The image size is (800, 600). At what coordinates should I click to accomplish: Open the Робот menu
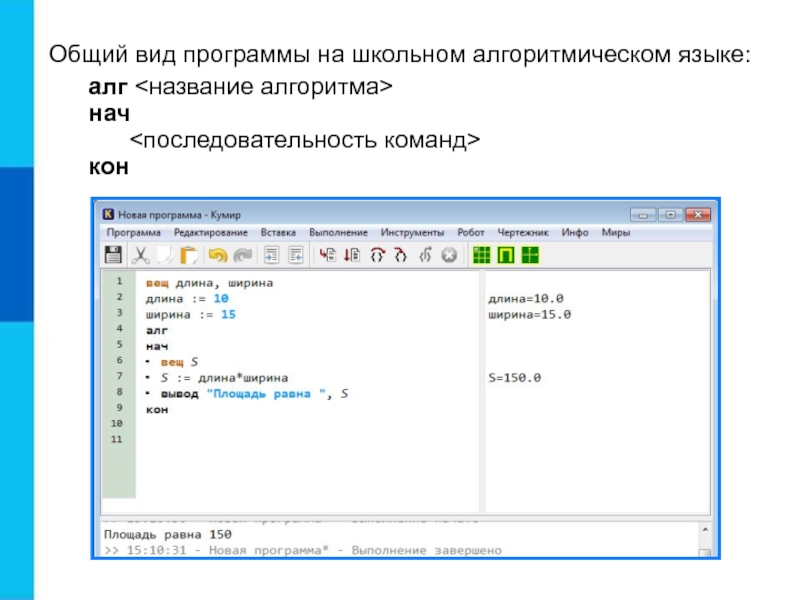pyautogui.click(x=470, y=232)
